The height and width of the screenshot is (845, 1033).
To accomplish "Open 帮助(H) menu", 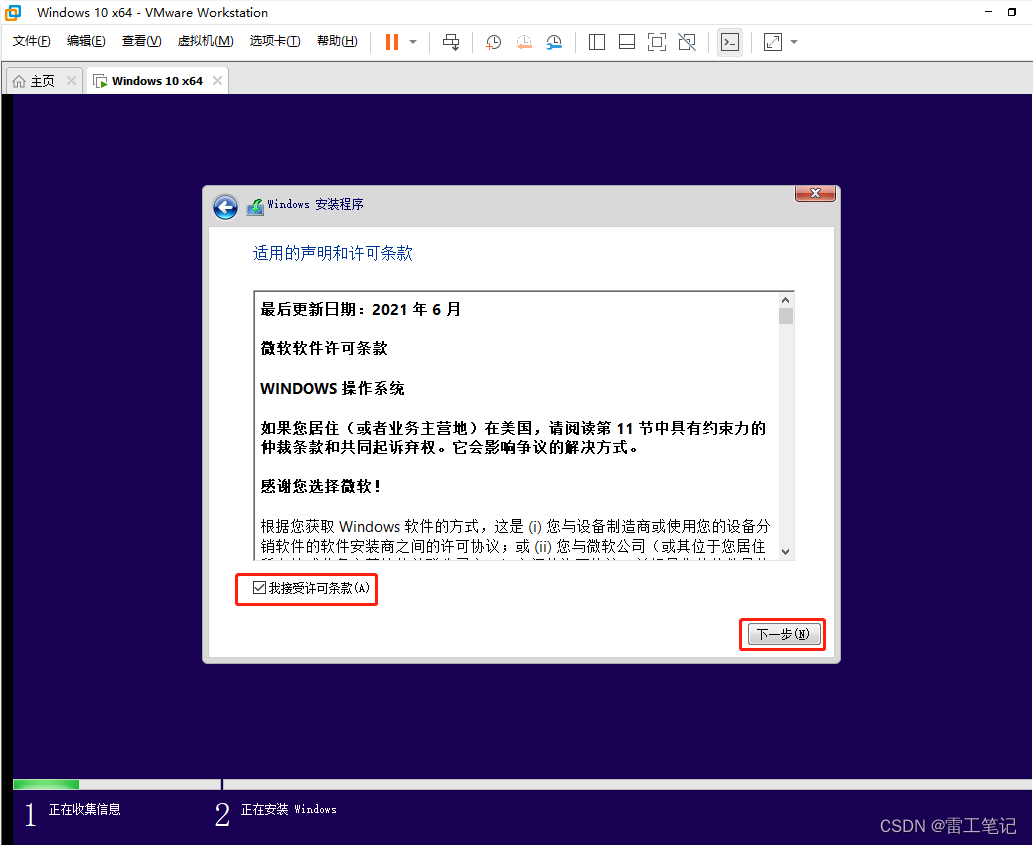I will pyautogui.click(x=337, y=41).
